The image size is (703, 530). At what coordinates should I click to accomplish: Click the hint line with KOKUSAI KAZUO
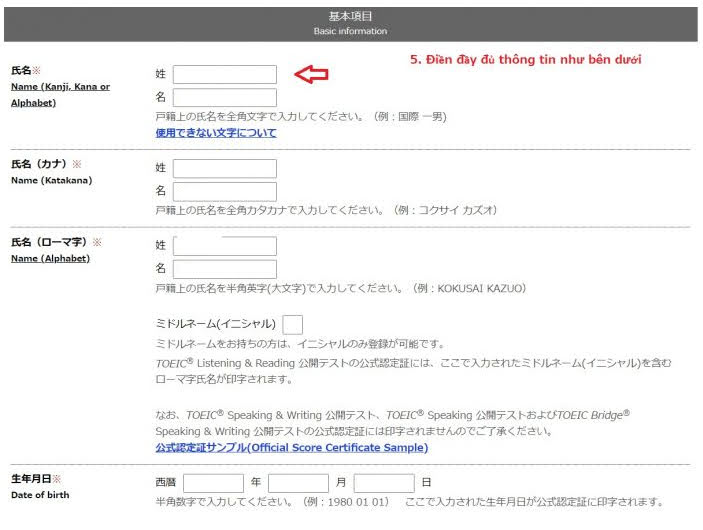click(x=340, y=288)
